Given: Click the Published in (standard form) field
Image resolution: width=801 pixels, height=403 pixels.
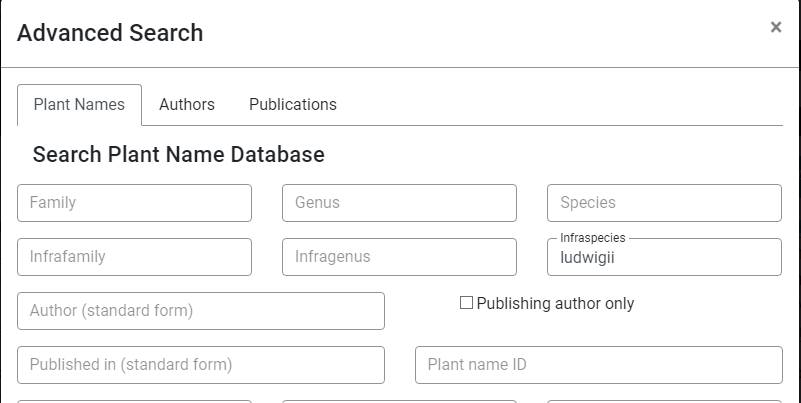Looking at the screenshot, I should [200, 365].
